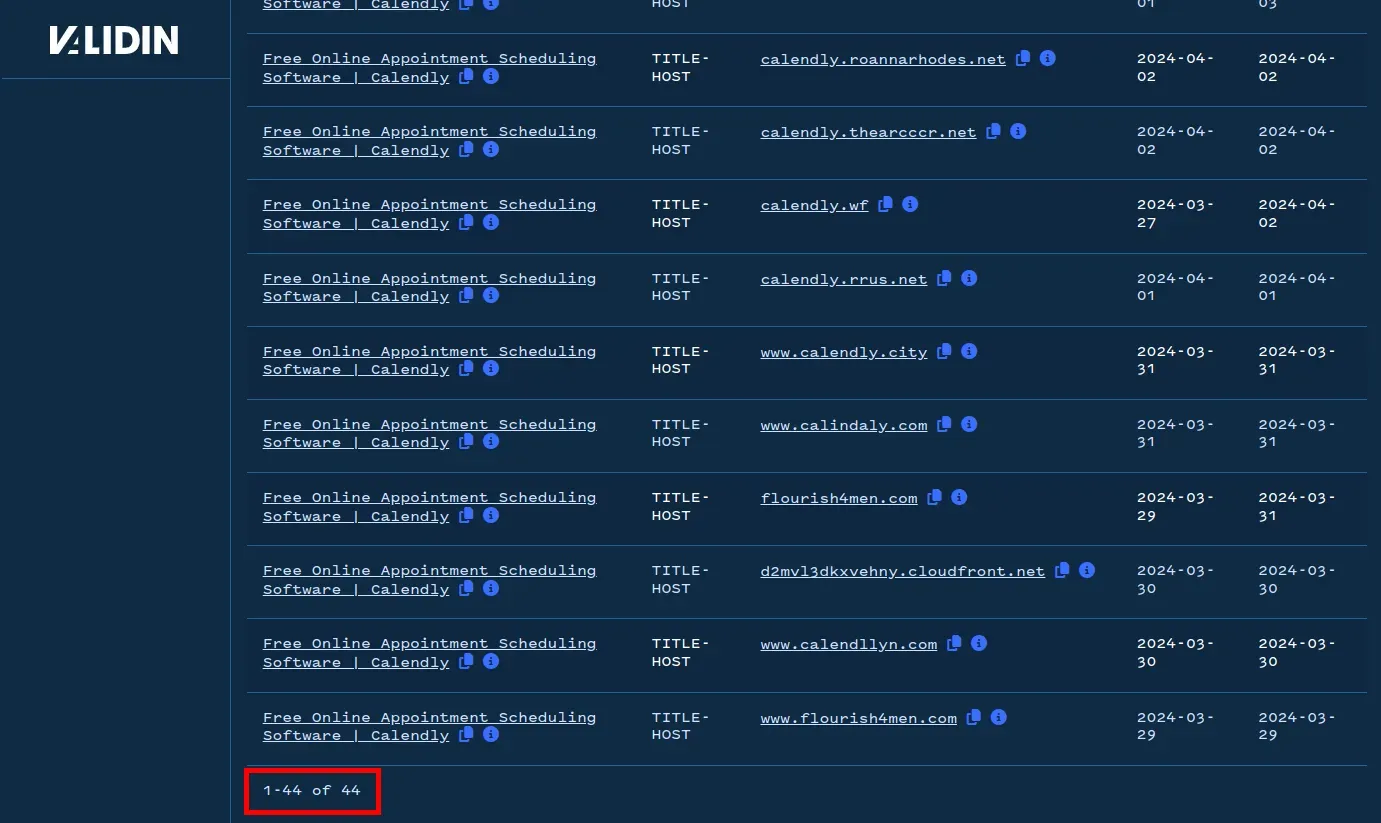This screenshot has height=823, width=1381.
Task: Show title info in calendly.wf row
Action: point(491,222)
